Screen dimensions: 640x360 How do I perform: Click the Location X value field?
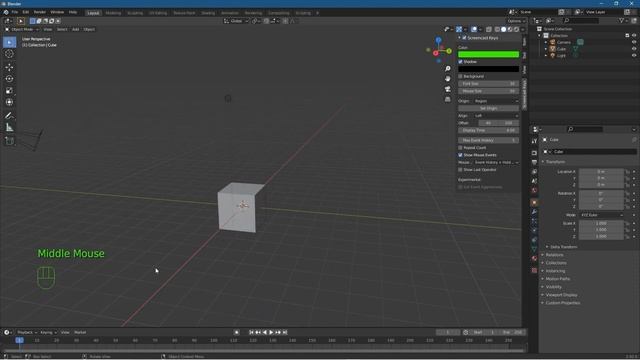[x=601, y=172]
